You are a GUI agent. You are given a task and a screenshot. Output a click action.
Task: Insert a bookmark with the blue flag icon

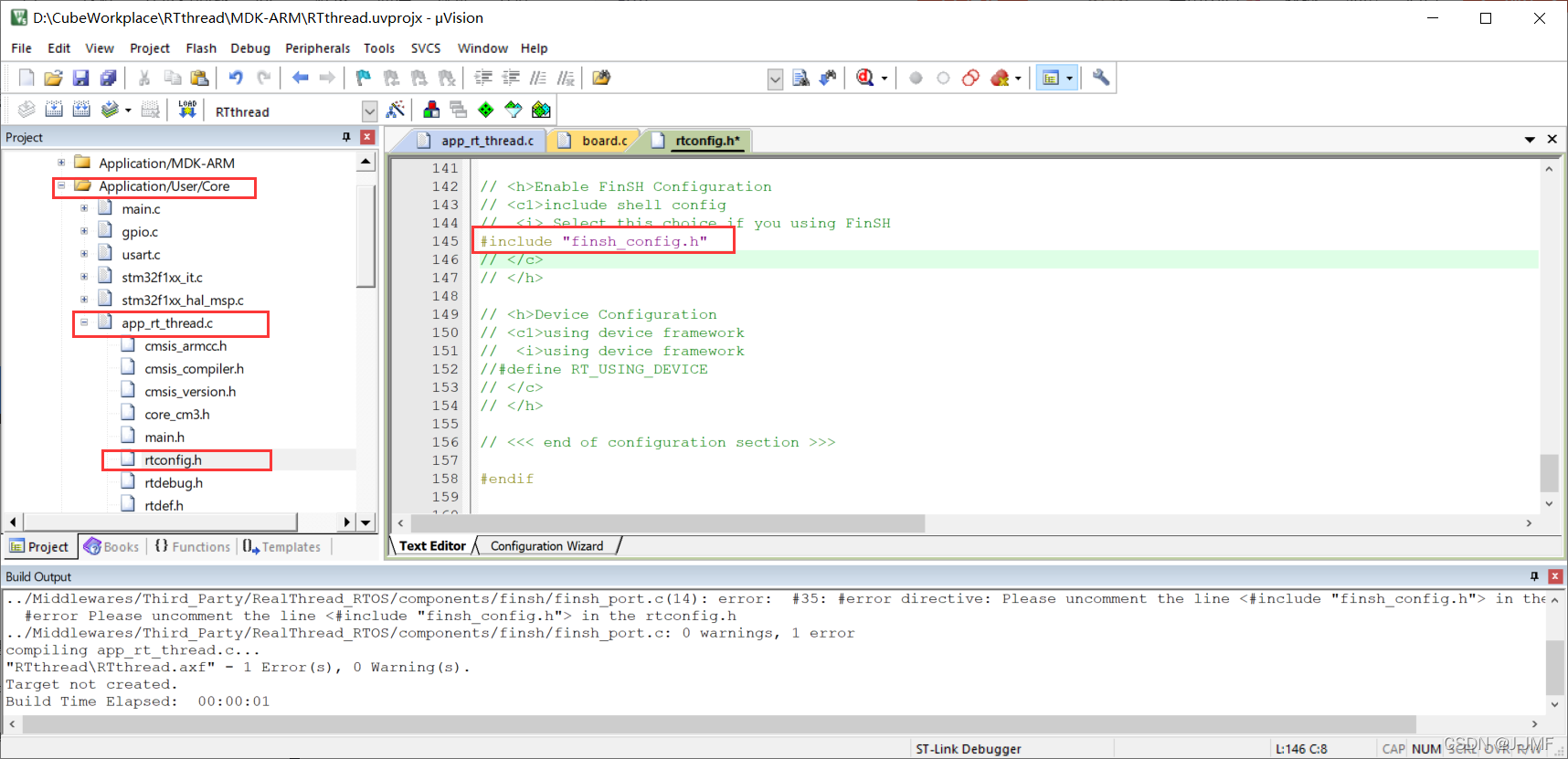click(364, 78)
